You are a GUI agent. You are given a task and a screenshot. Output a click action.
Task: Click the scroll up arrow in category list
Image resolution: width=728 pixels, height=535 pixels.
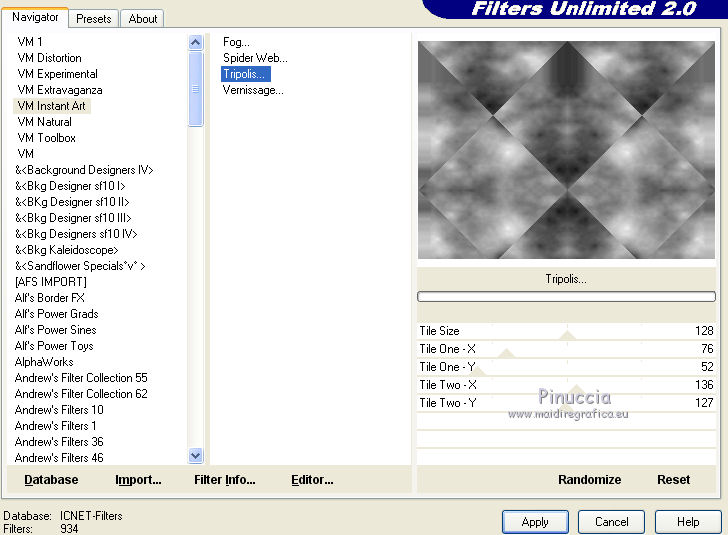point(195,43)
